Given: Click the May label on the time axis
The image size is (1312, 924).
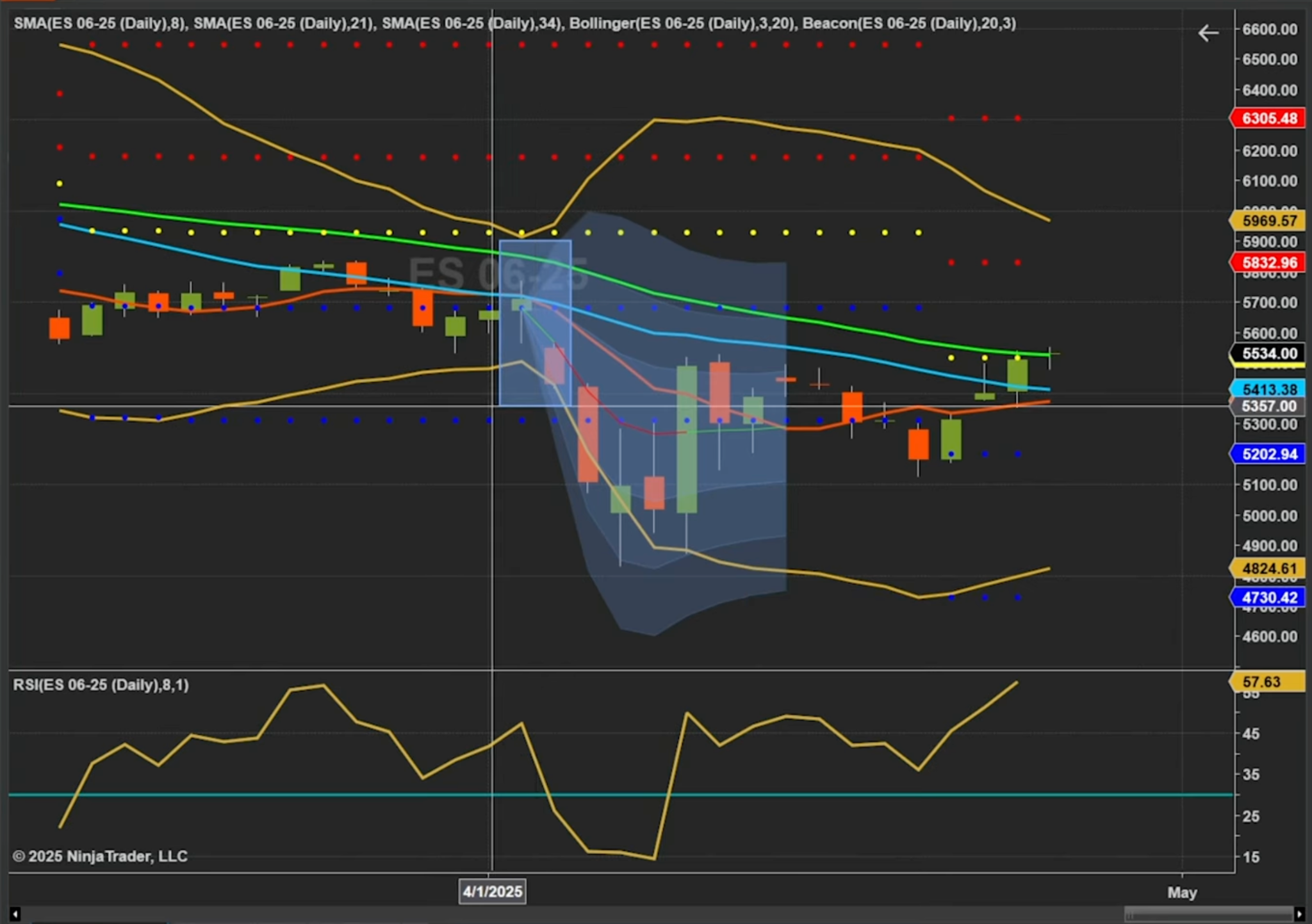Looking at the screenshot, I should pos(1182,892).
